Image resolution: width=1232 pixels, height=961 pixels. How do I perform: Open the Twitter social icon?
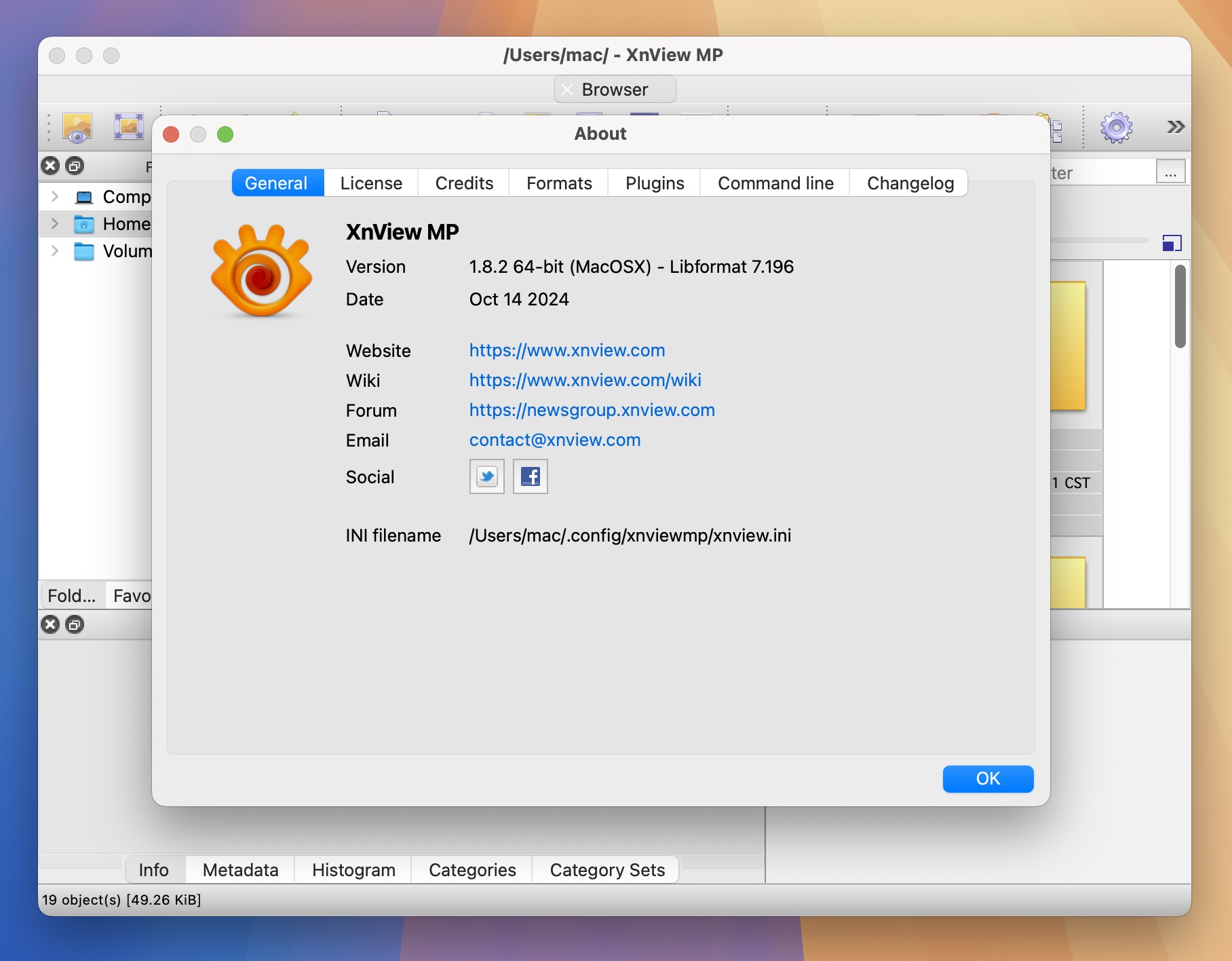(487, 476)
